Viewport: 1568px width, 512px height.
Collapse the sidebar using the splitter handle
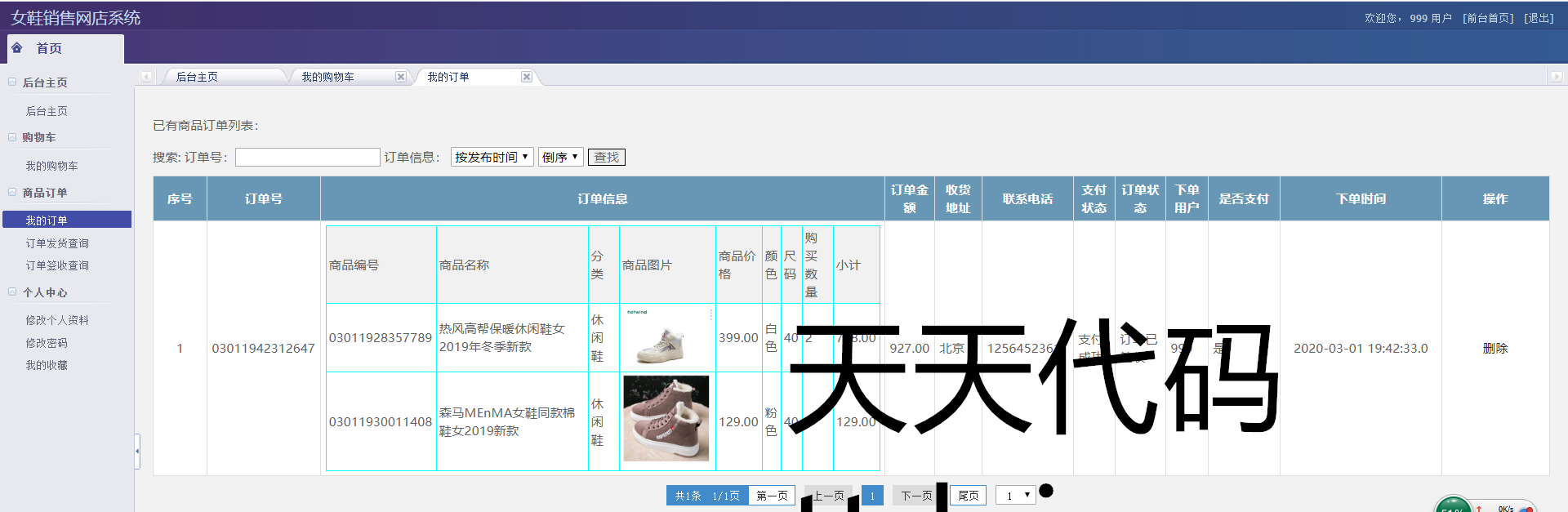137,451
